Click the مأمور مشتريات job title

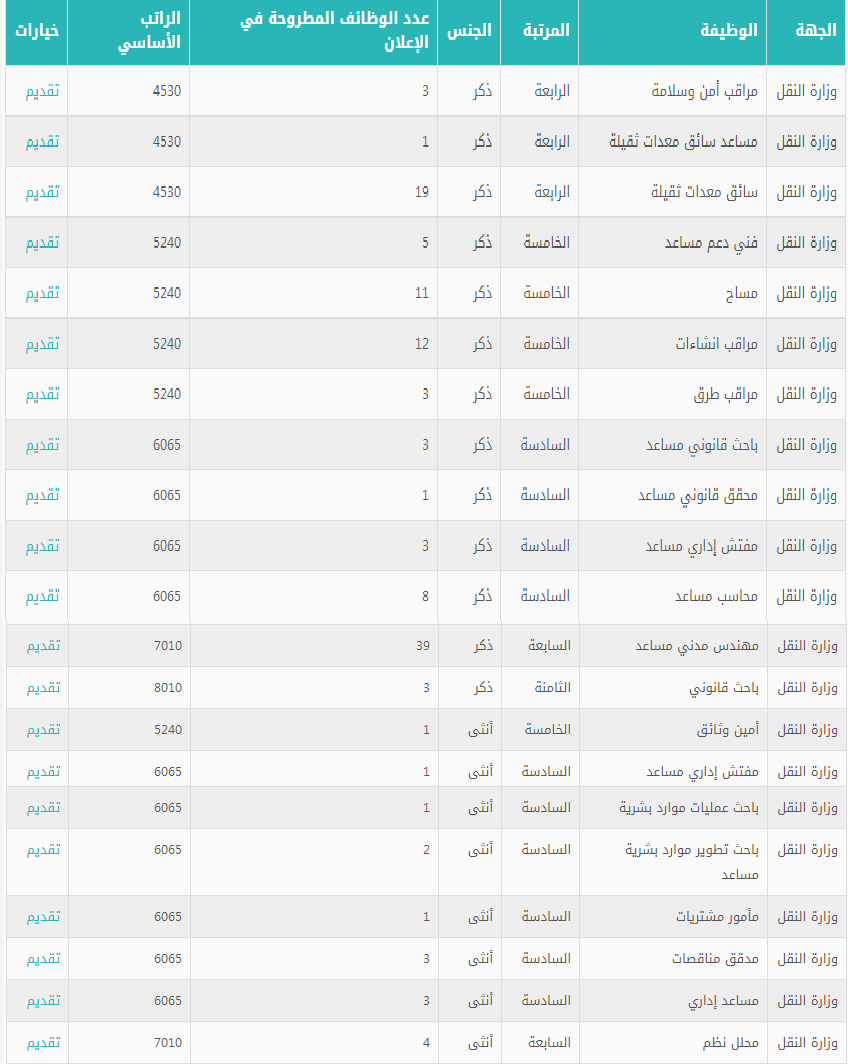tap(717, 917)
